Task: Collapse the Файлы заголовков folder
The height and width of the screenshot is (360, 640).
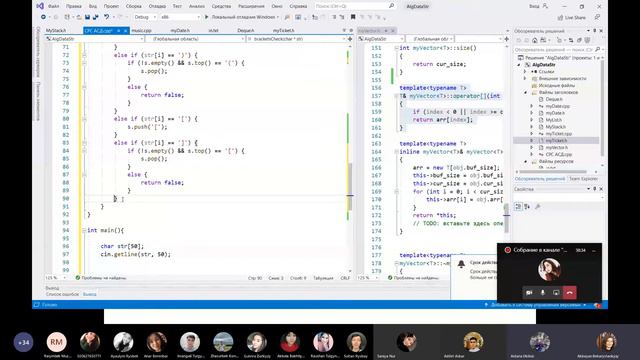Action: pyautogui.click(x=526, y=93)
